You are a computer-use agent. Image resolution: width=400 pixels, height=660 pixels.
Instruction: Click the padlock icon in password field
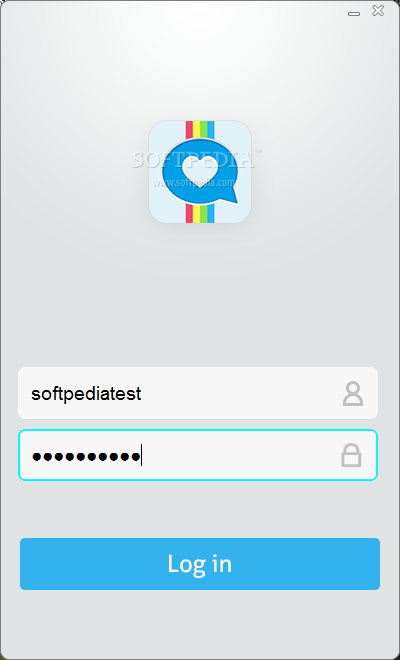click(x=351, y=455)
